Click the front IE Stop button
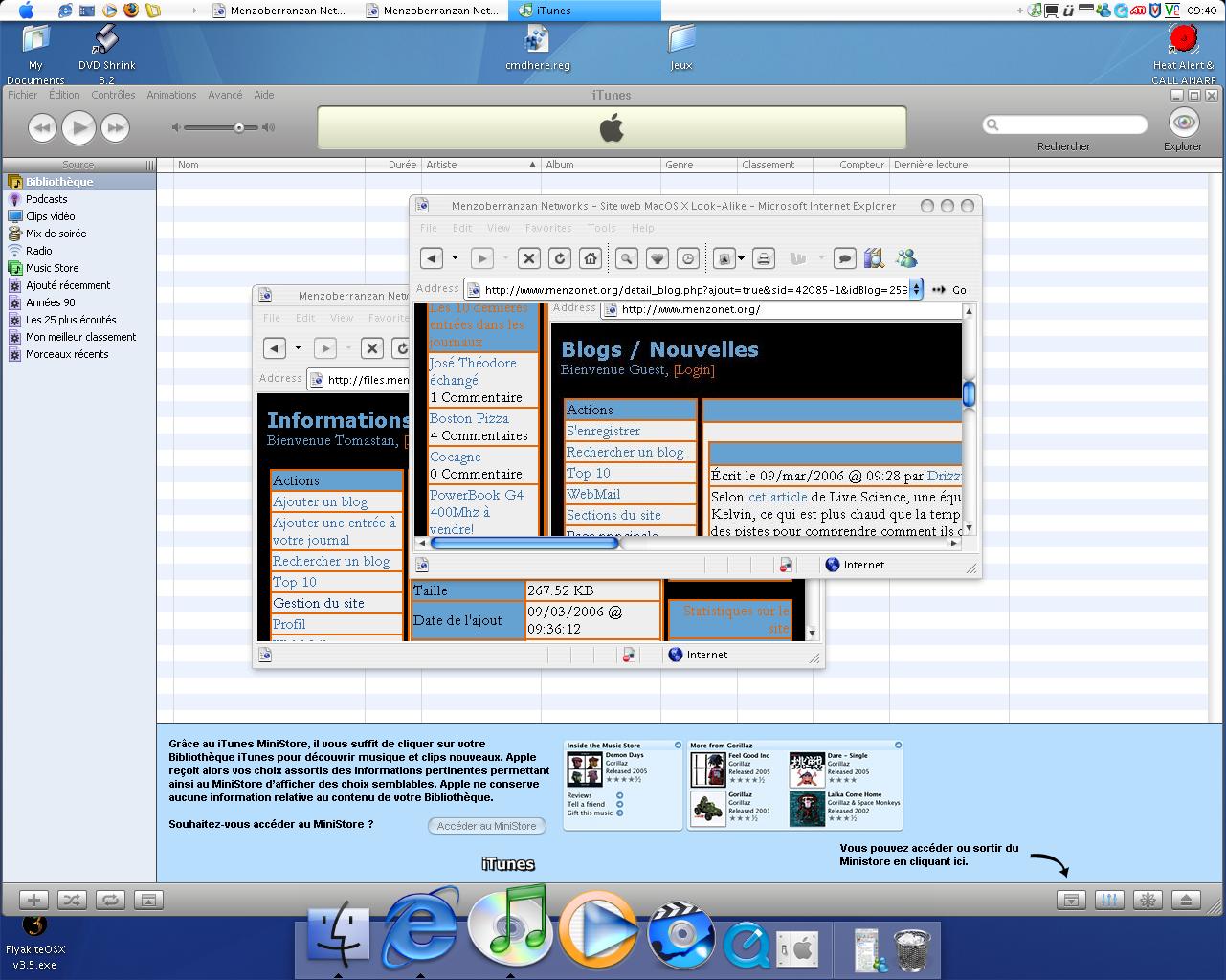The image size is (1226, 980). point(529,258)
